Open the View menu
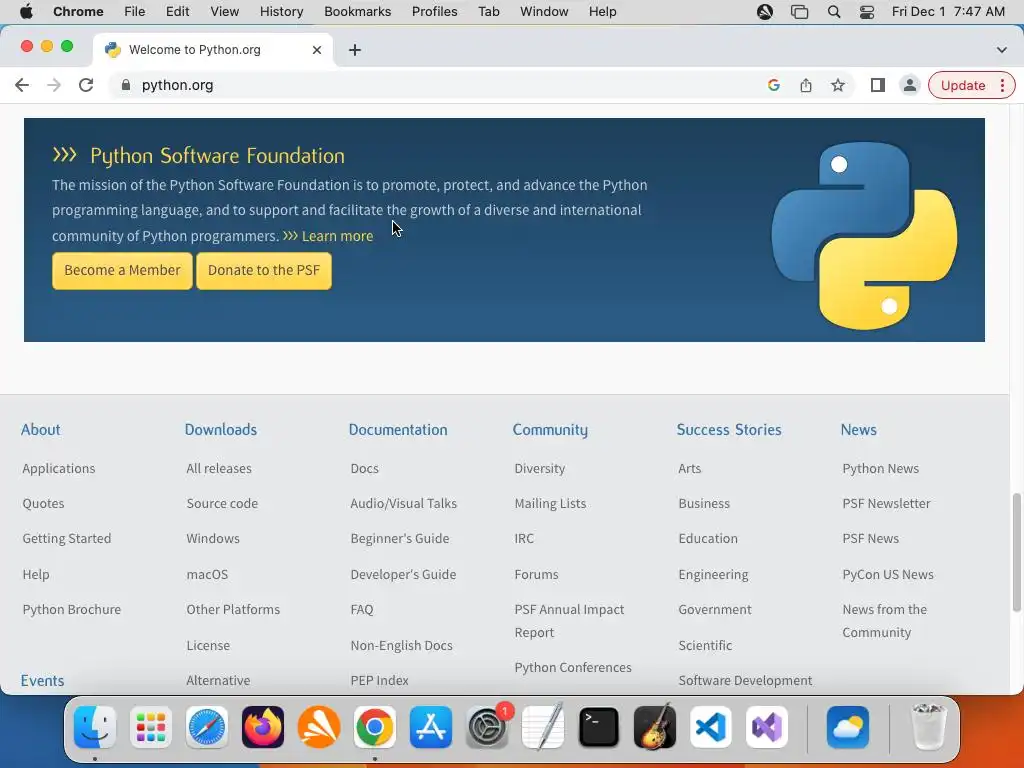 click(x=225, y=12)
